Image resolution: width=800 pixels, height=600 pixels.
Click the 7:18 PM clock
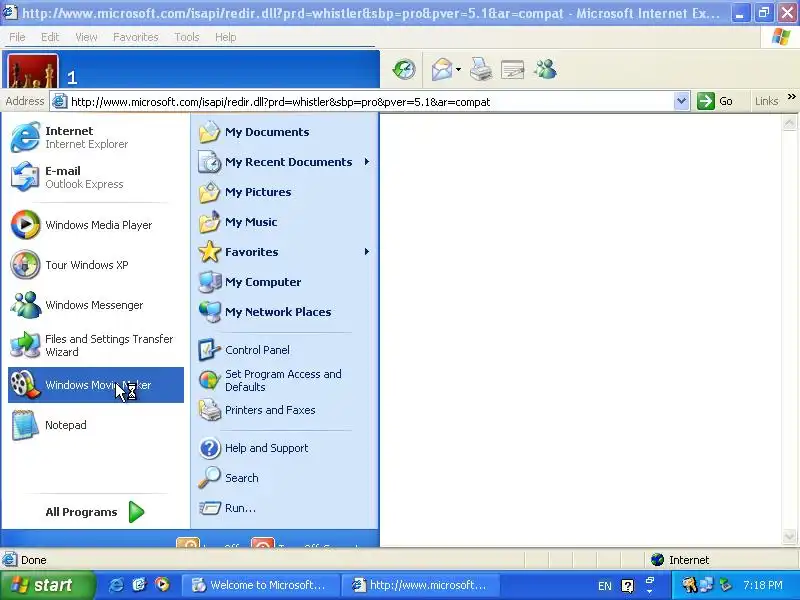[763, 585]
